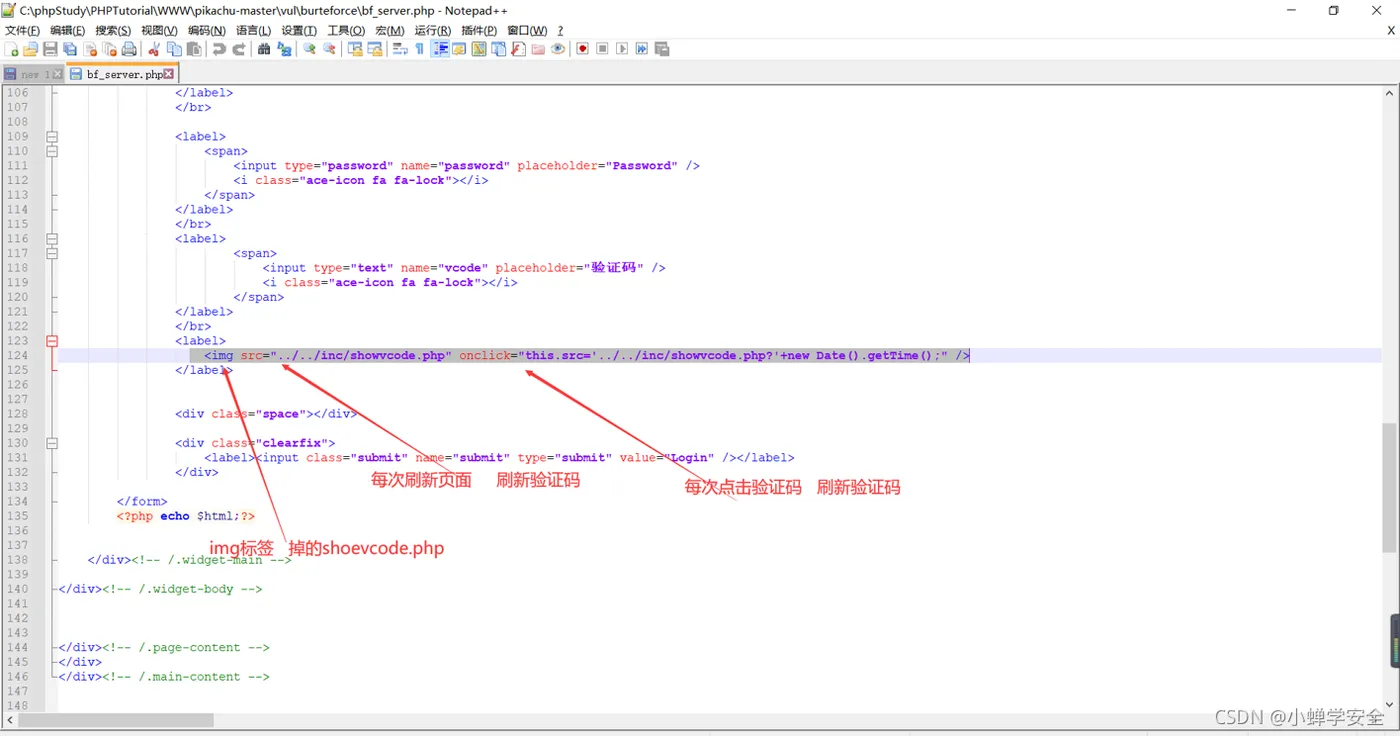The width and height of the screenshot is (1400, 736).
Task: Open the 编码(N) menu
Action: click(207, 30)
